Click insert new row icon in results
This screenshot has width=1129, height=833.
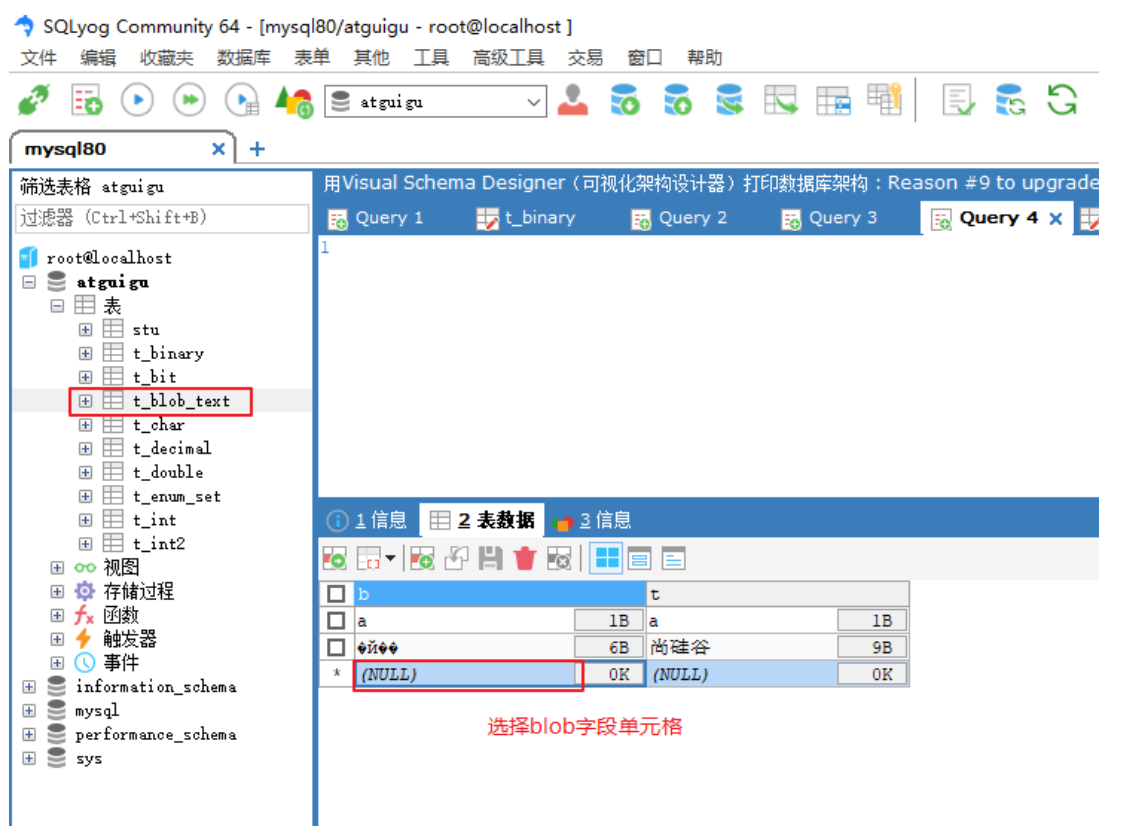[x=335, y=559]
